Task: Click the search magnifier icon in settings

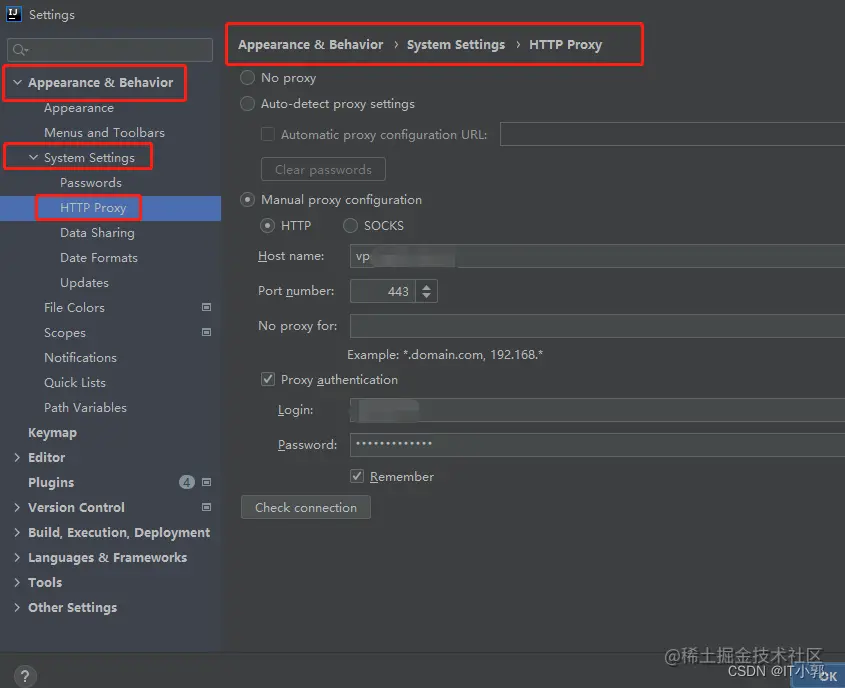Action: 18,50
